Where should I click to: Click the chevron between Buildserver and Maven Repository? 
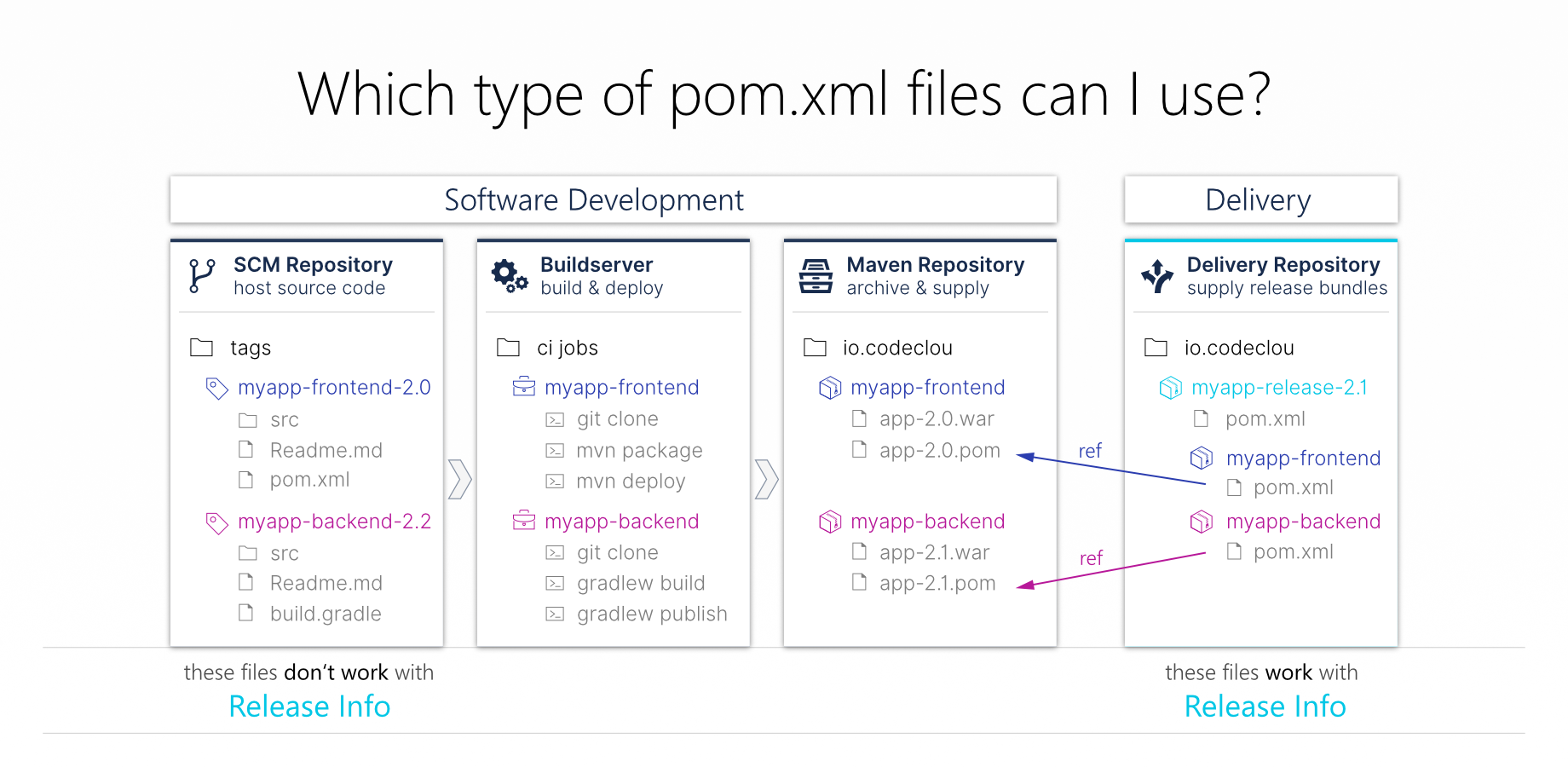point(767,479)
